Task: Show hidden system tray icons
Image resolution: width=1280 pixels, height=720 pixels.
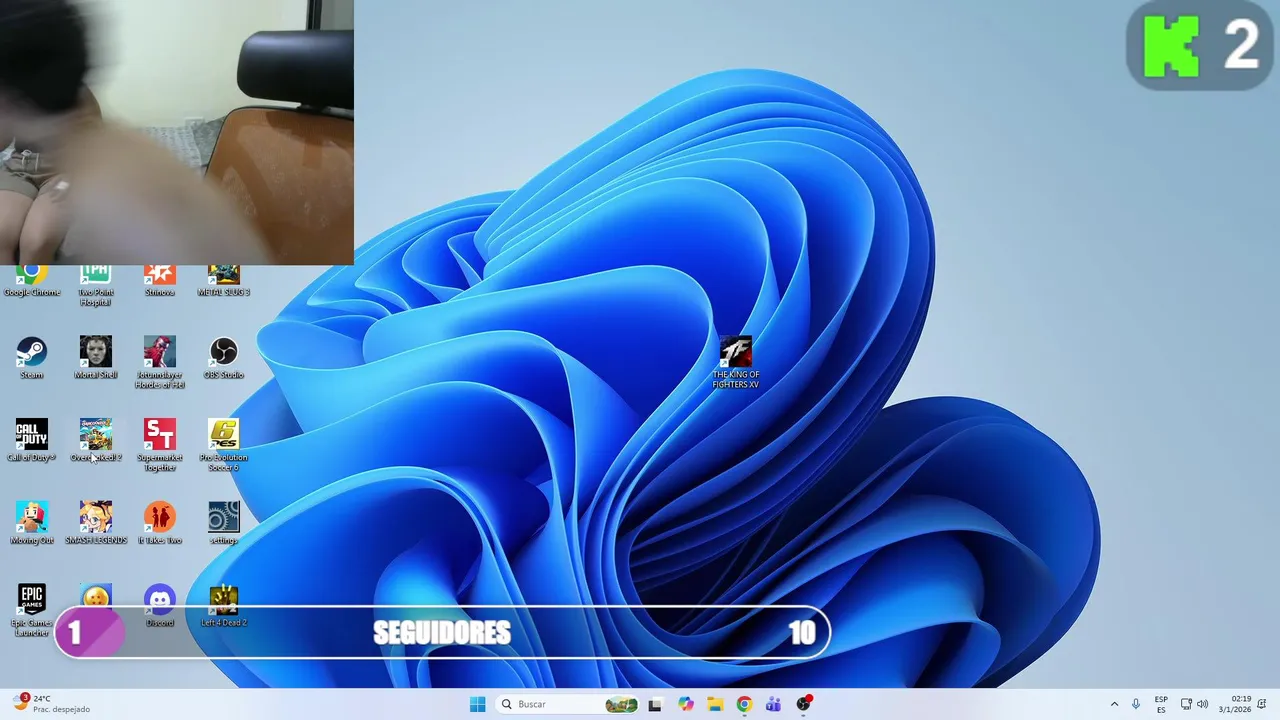Action: (x=1114, y=704)
